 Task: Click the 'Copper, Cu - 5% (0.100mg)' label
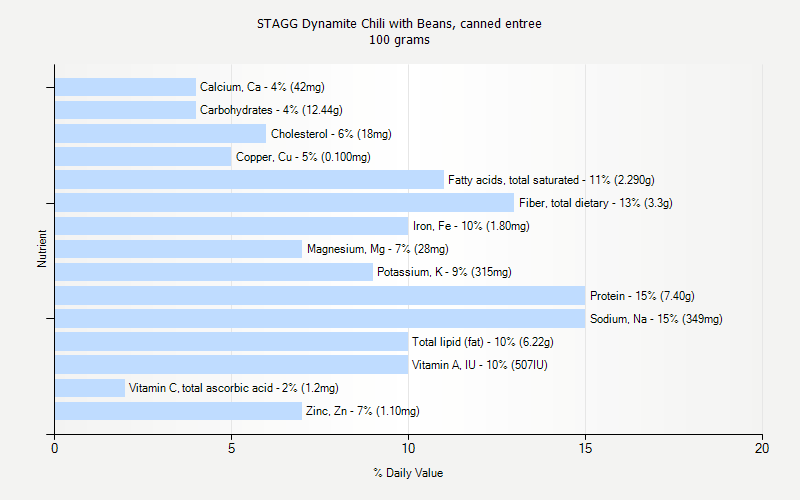point(303,157)
